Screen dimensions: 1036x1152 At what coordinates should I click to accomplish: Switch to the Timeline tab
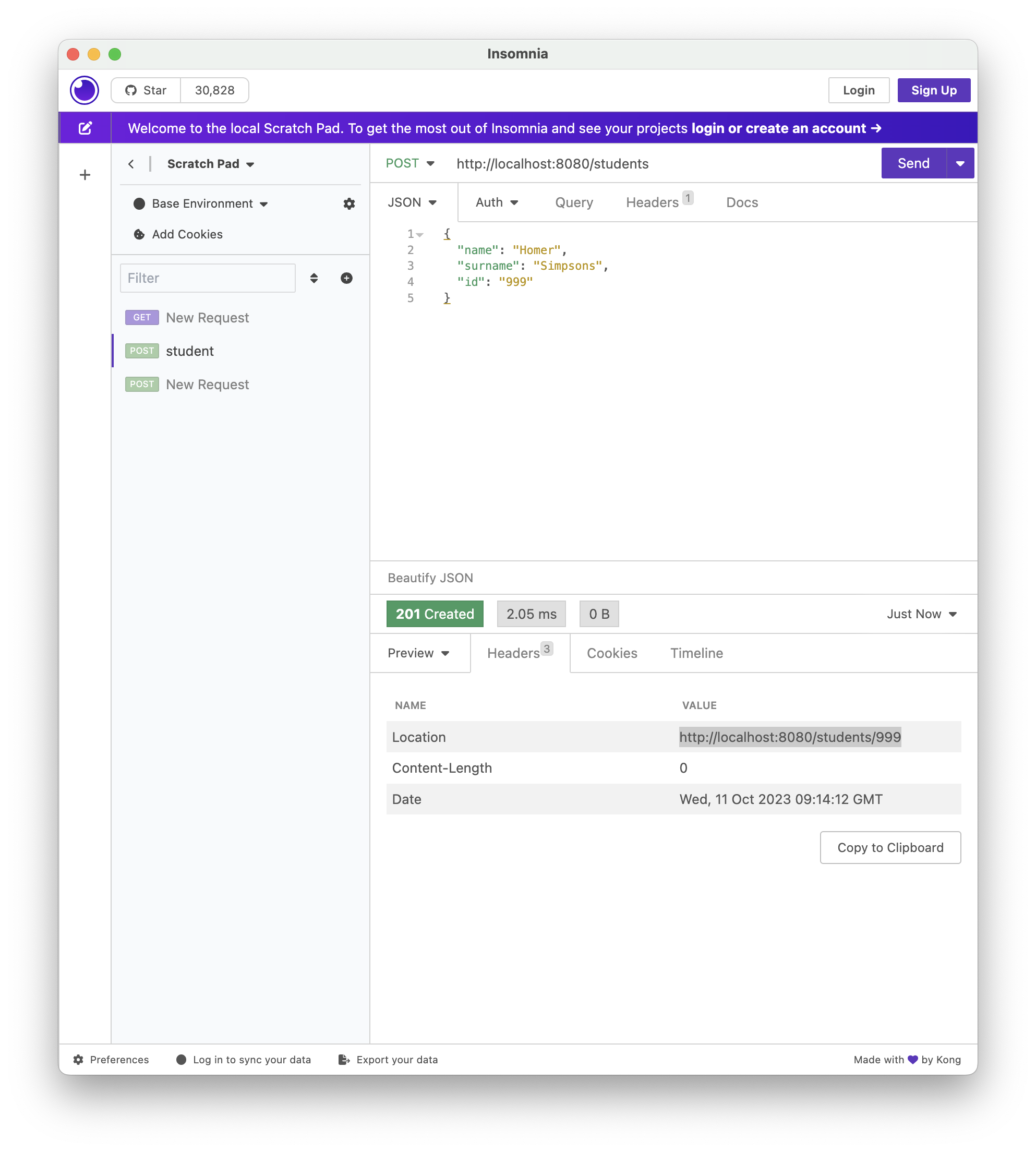pyautogui.click(x=696, y=653)
